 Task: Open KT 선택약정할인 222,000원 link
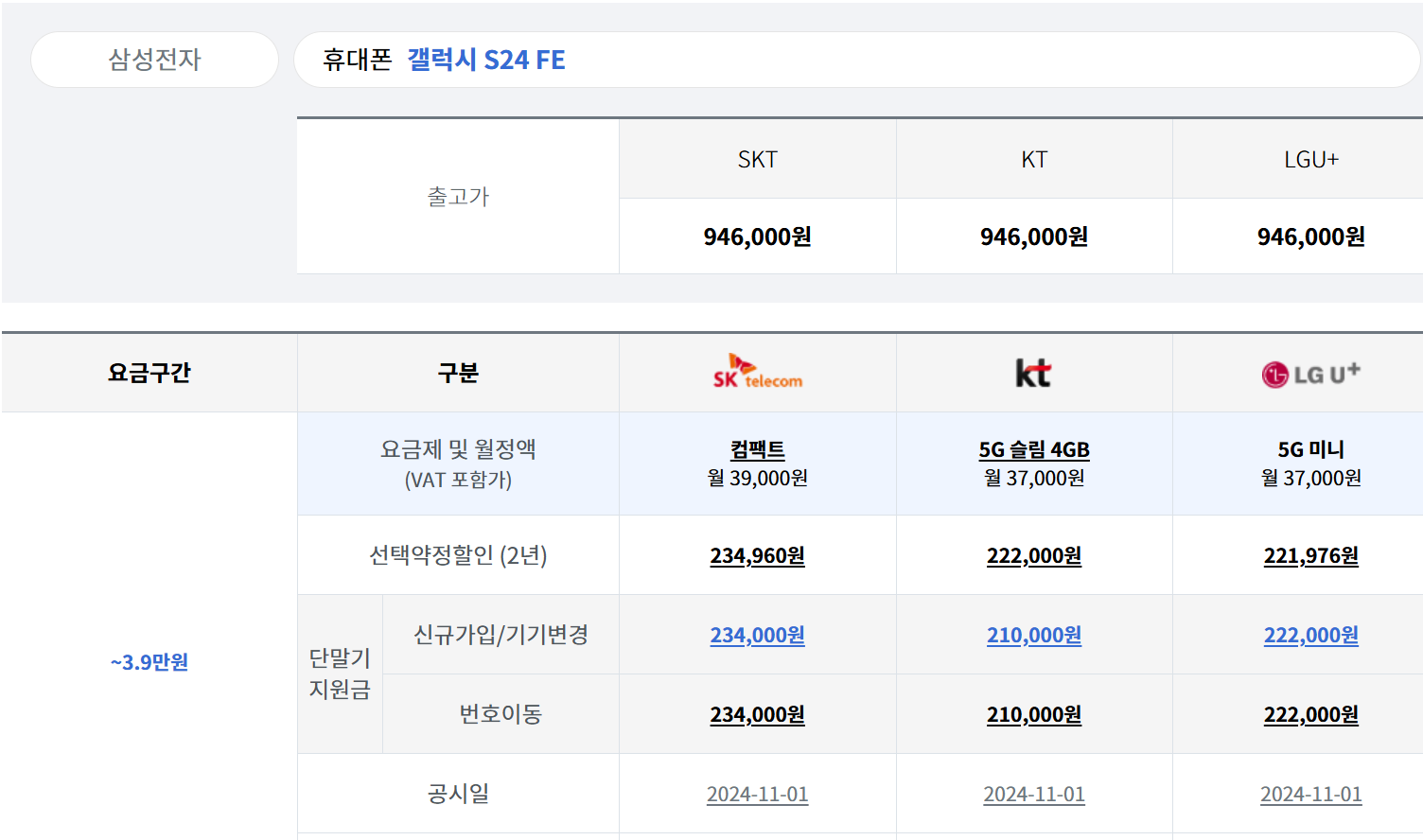tap(1034, 555)
